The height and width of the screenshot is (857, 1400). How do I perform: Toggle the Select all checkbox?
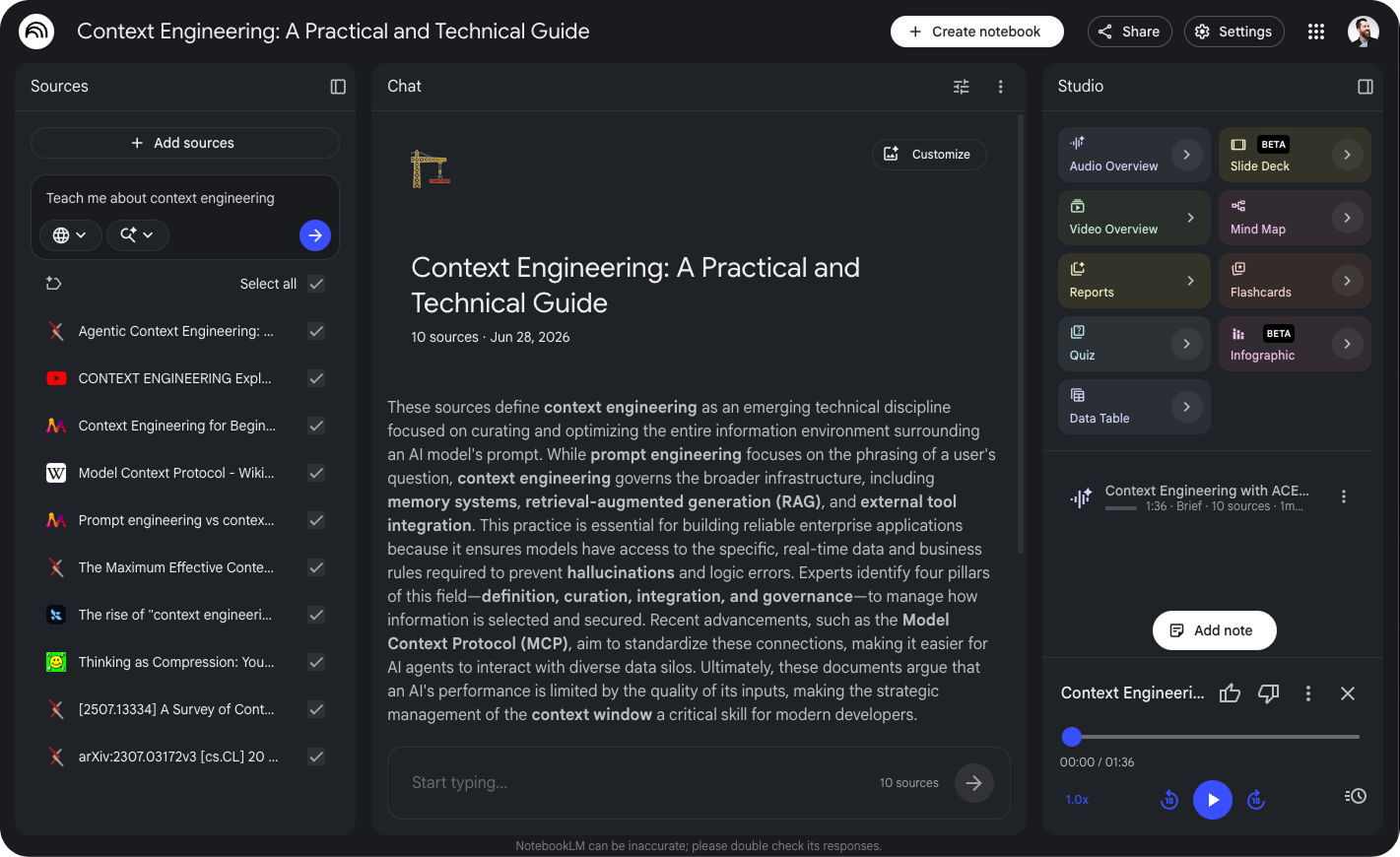(316, 284)
